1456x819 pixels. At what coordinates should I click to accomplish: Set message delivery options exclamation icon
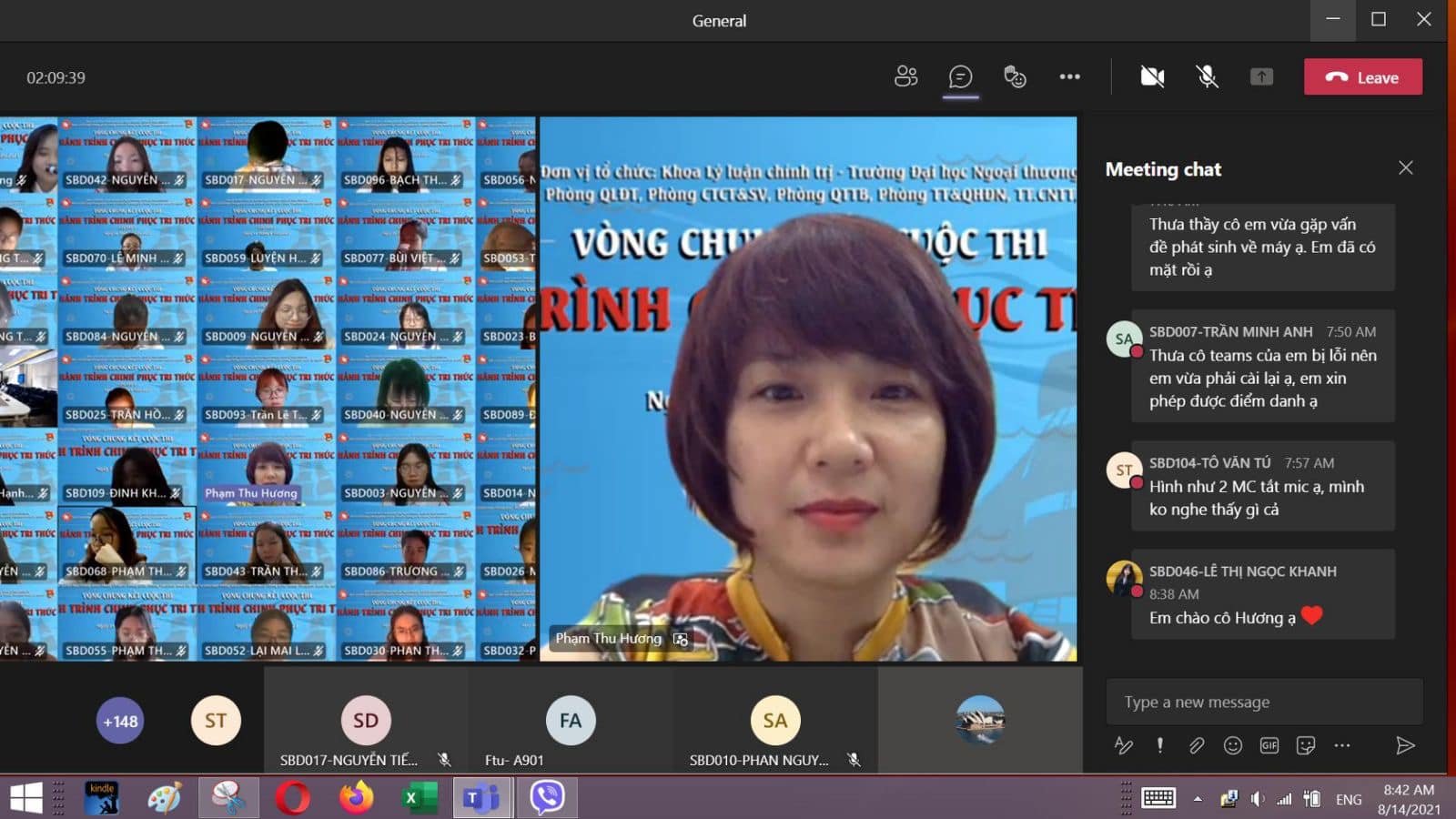click(1160, 745)
